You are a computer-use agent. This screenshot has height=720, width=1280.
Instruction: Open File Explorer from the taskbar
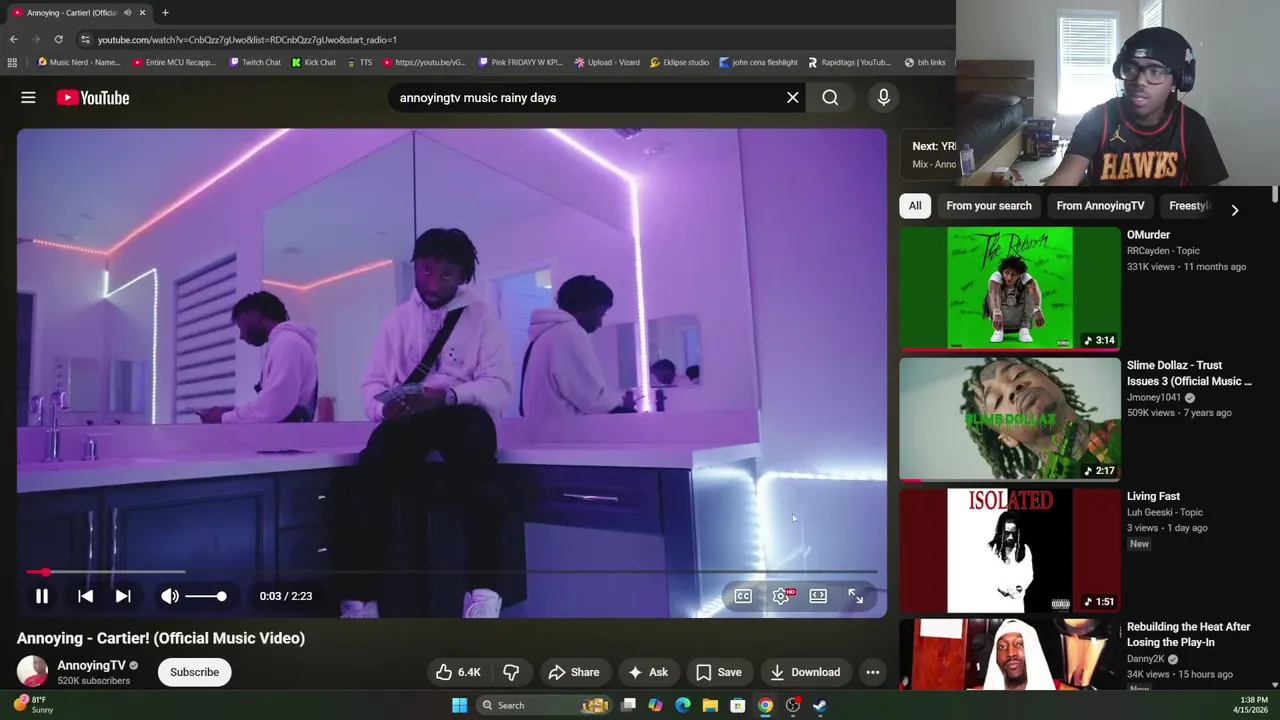coord(710,705)
